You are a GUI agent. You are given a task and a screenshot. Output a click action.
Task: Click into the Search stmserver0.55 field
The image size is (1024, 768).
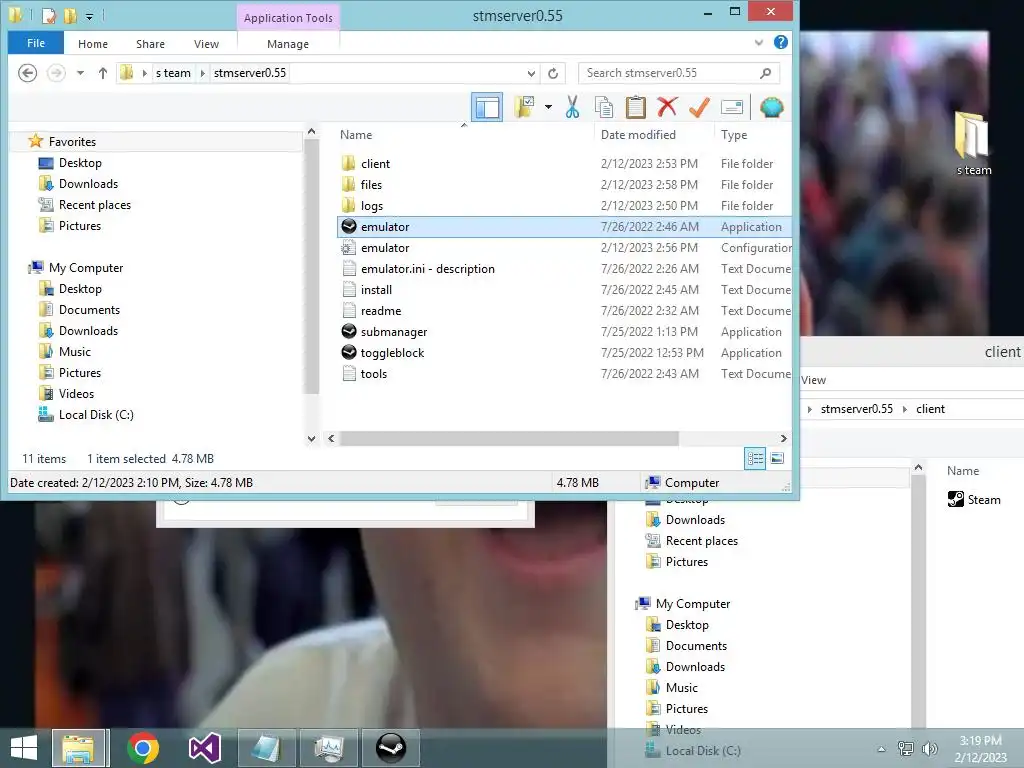coord(679,72)
